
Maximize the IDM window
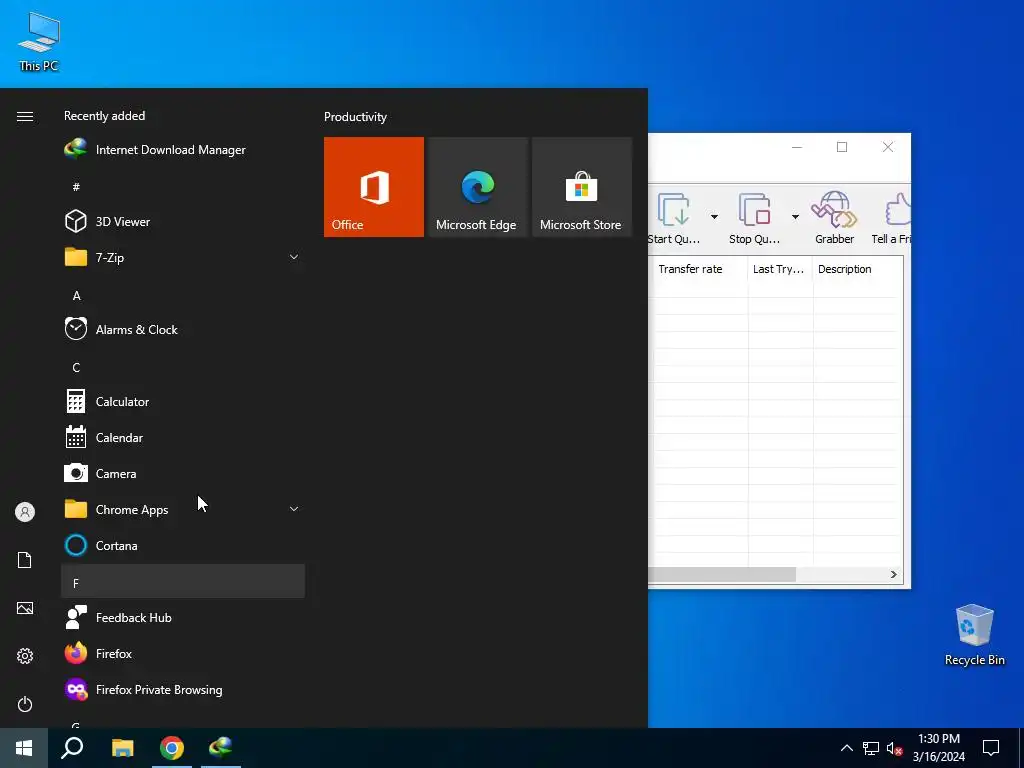click(842, 147)
